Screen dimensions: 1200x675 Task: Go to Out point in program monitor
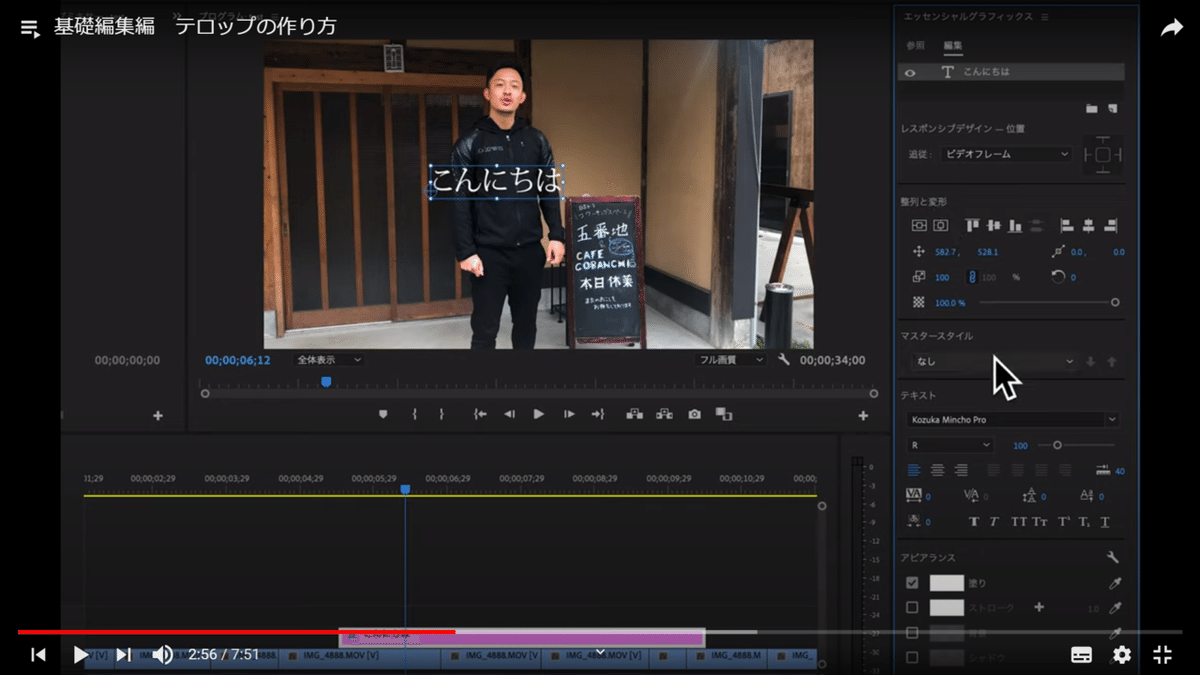tap(598, 414)
